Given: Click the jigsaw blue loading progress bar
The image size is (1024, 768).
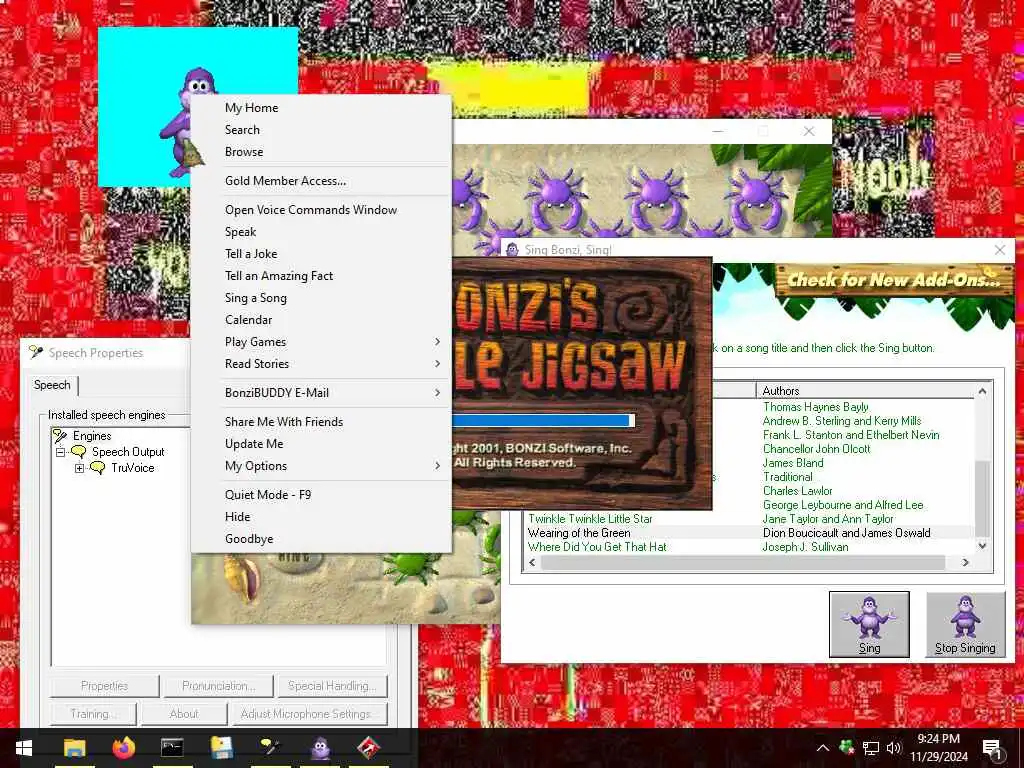Looking at the screenshot, I should [543, 420].
